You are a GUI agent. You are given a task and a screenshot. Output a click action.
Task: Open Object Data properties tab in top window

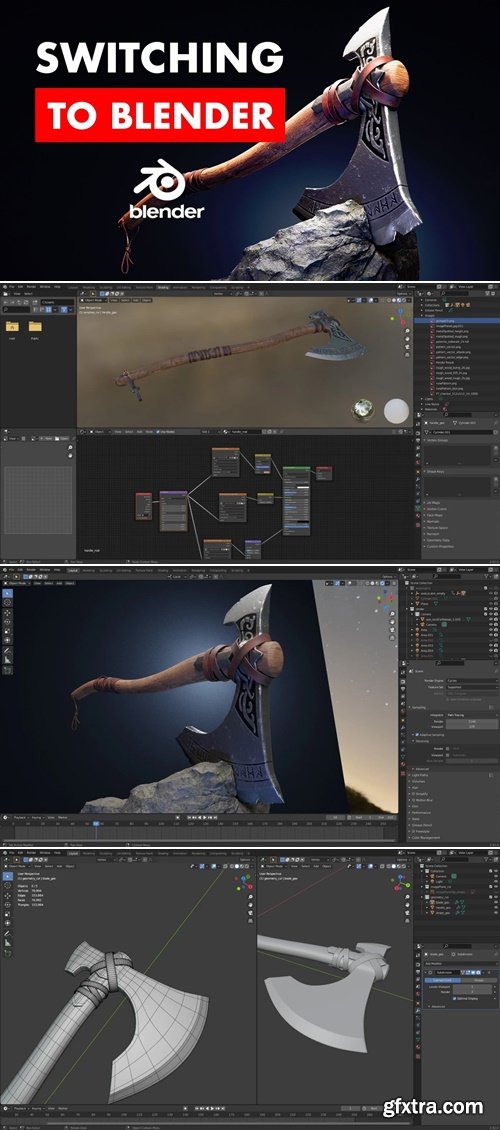pos(419,507)
